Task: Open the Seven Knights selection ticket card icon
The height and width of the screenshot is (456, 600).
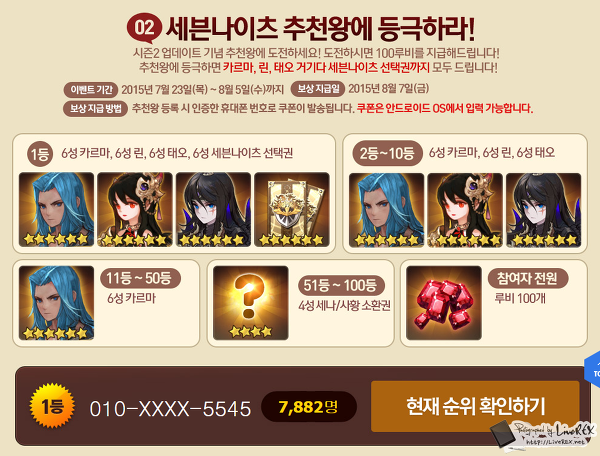Action: pyautogui.click(x=292, y=209)
